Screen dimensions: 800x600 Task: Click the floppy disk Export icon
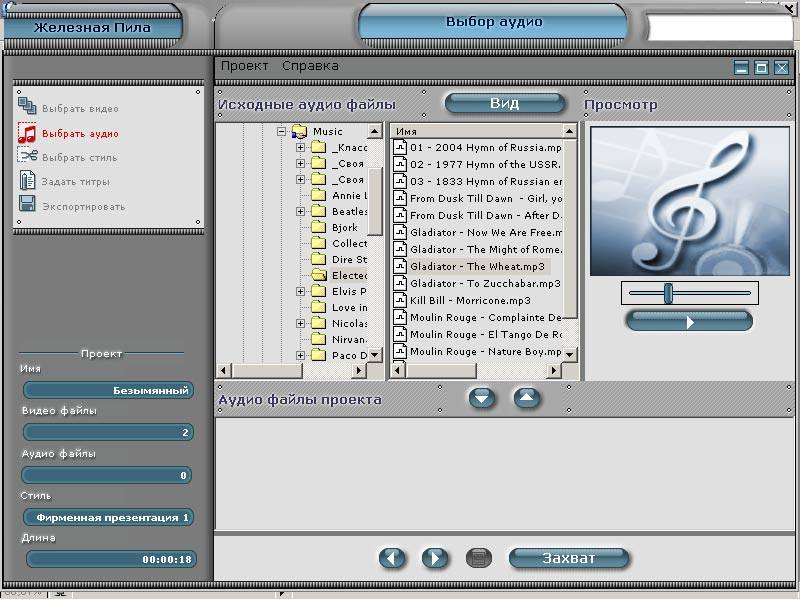pyautogui.click(x=27, y=205)
